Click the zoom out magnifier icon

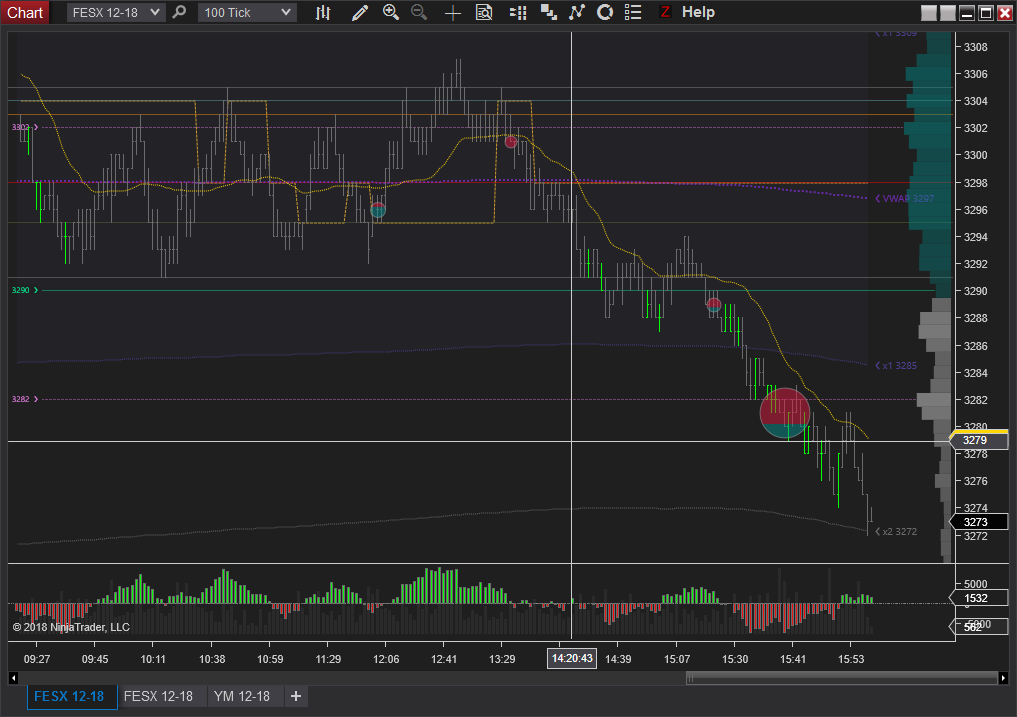point(420,12)
